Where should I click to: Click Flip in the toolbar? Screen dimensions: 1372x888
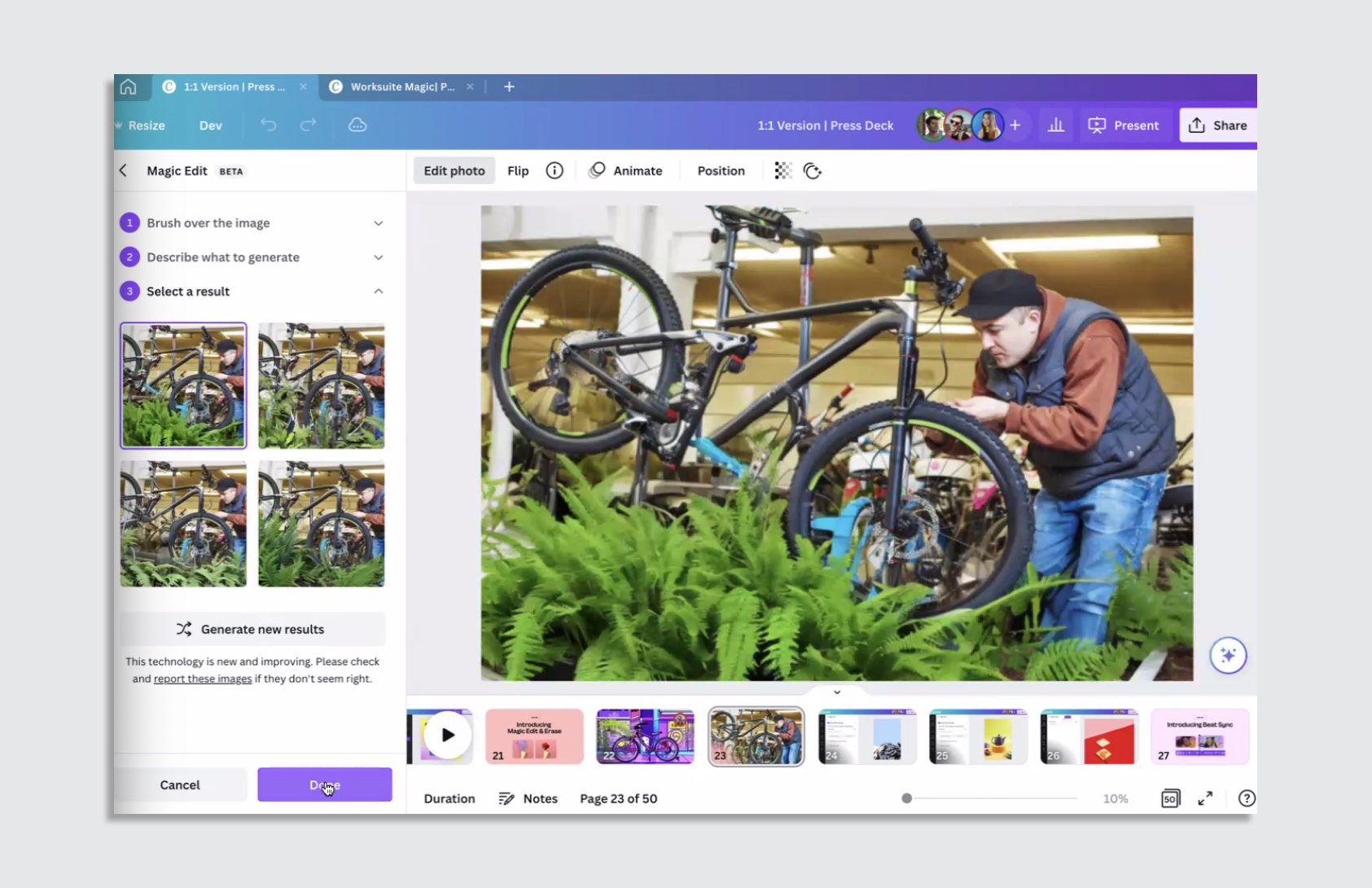[518, 170]
